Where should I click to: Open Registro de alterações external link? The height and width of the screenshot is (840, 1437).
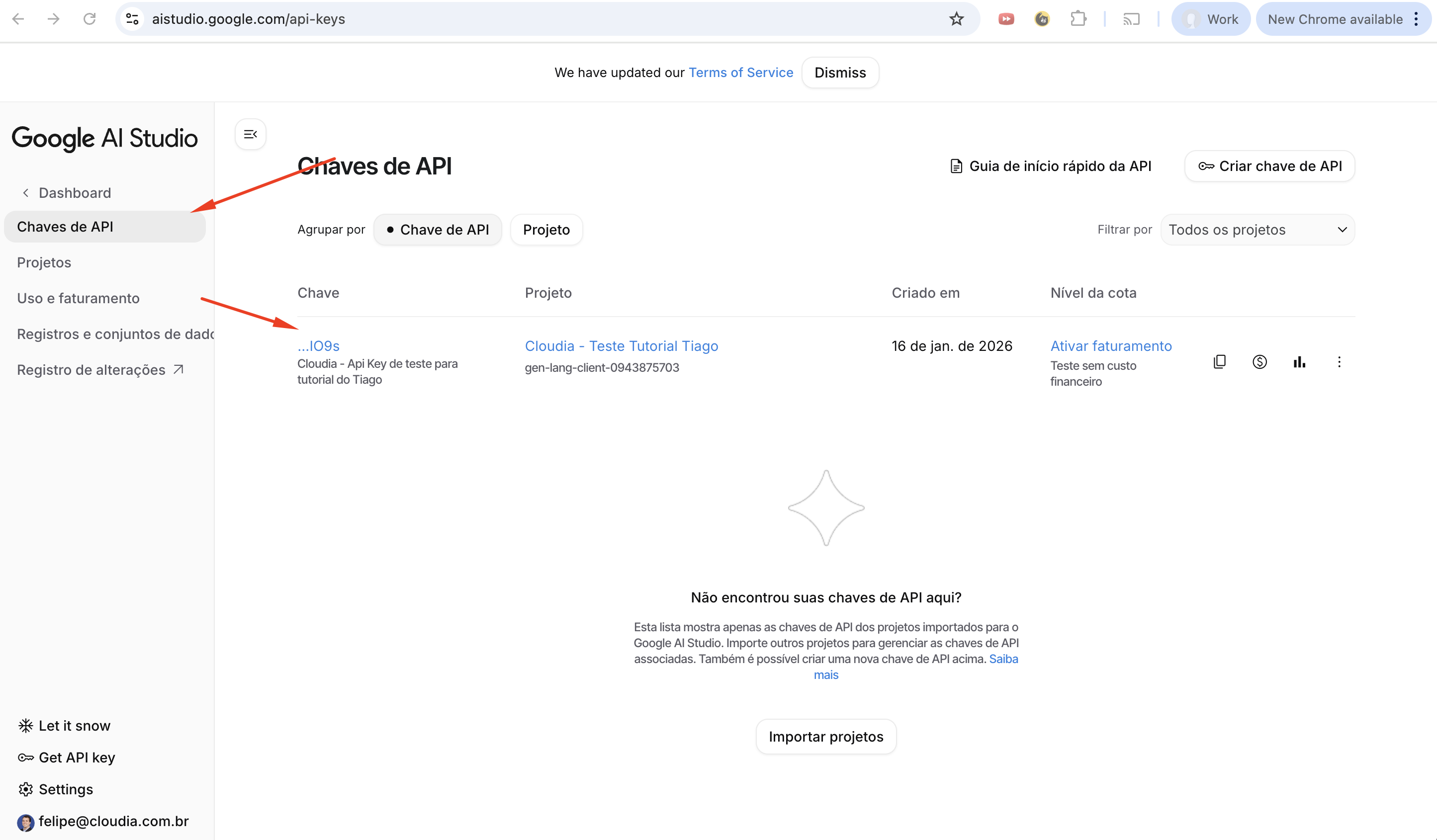point(100,370)
